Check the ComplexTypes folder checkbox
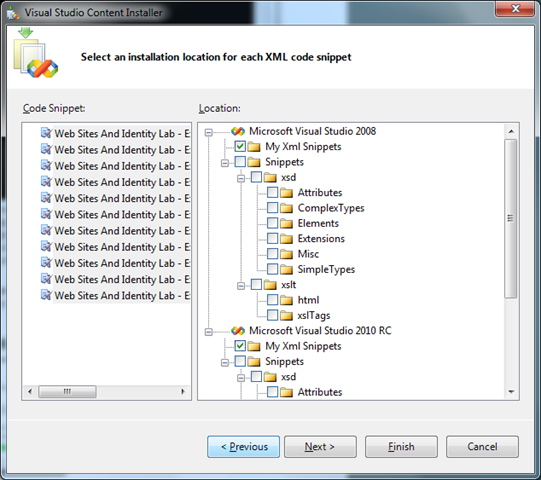The height and width of the screenshot is (480, 541). [x=273, y=208]
